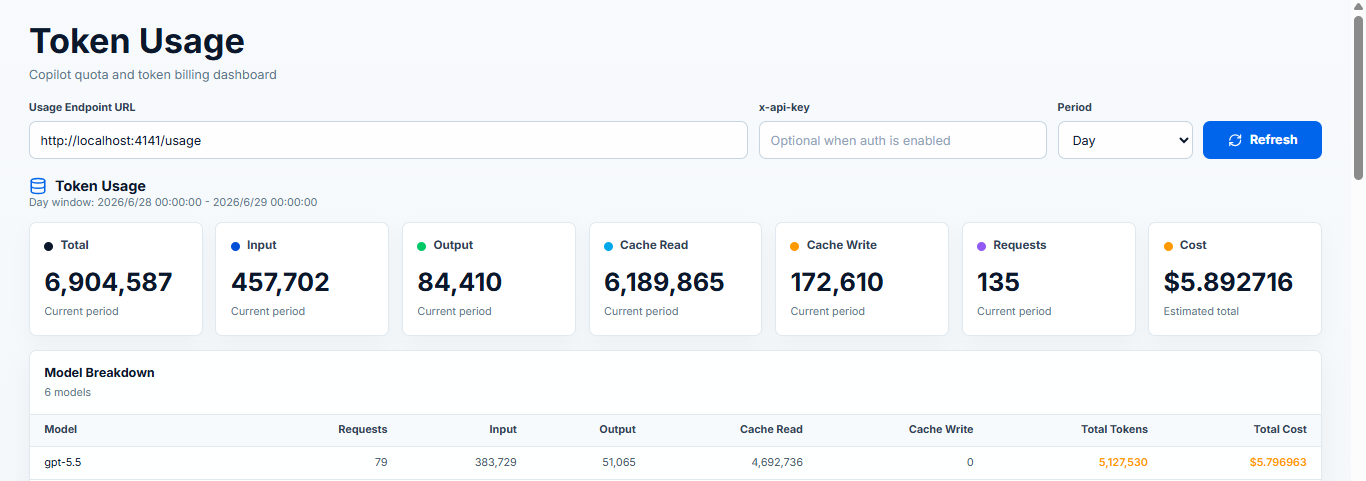Open the Period dropdown showing Day

tap(1125, 140)
